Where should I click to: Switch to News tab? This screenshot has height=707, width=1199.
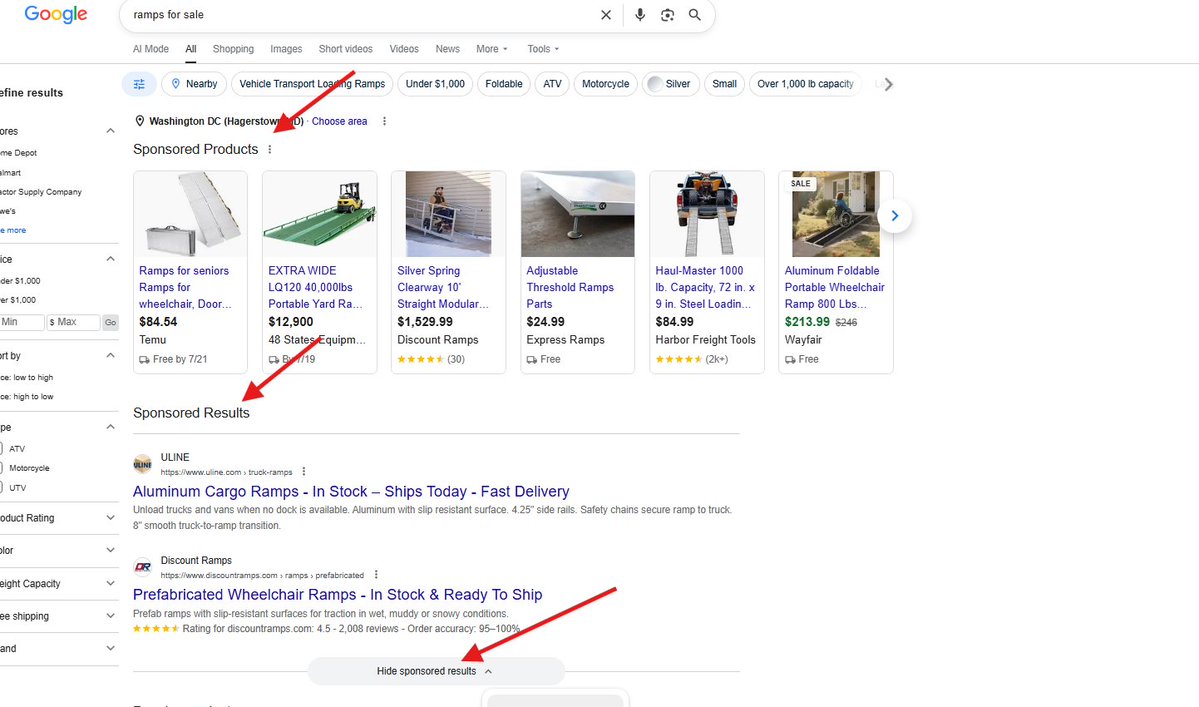[x=447, y=49]
